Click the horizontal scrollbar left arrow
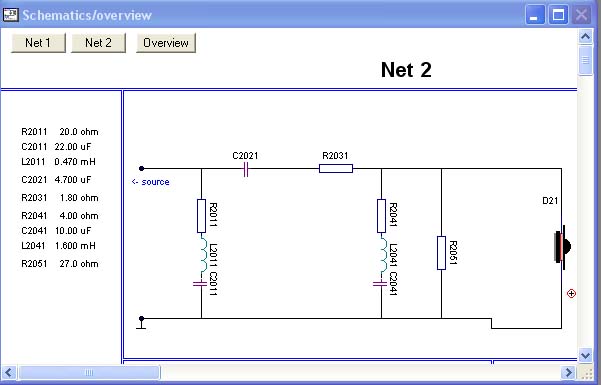This screenshot has height=385, width=601. point(9,372)
